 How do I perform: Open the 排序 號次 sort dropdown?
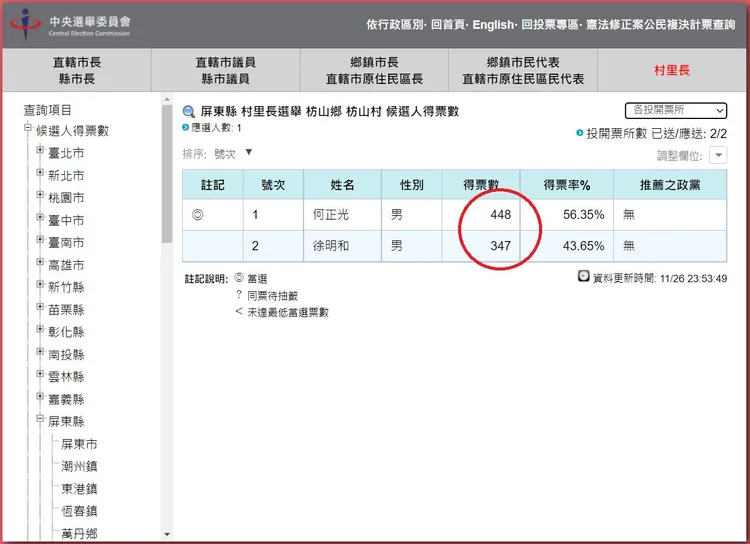249,153
